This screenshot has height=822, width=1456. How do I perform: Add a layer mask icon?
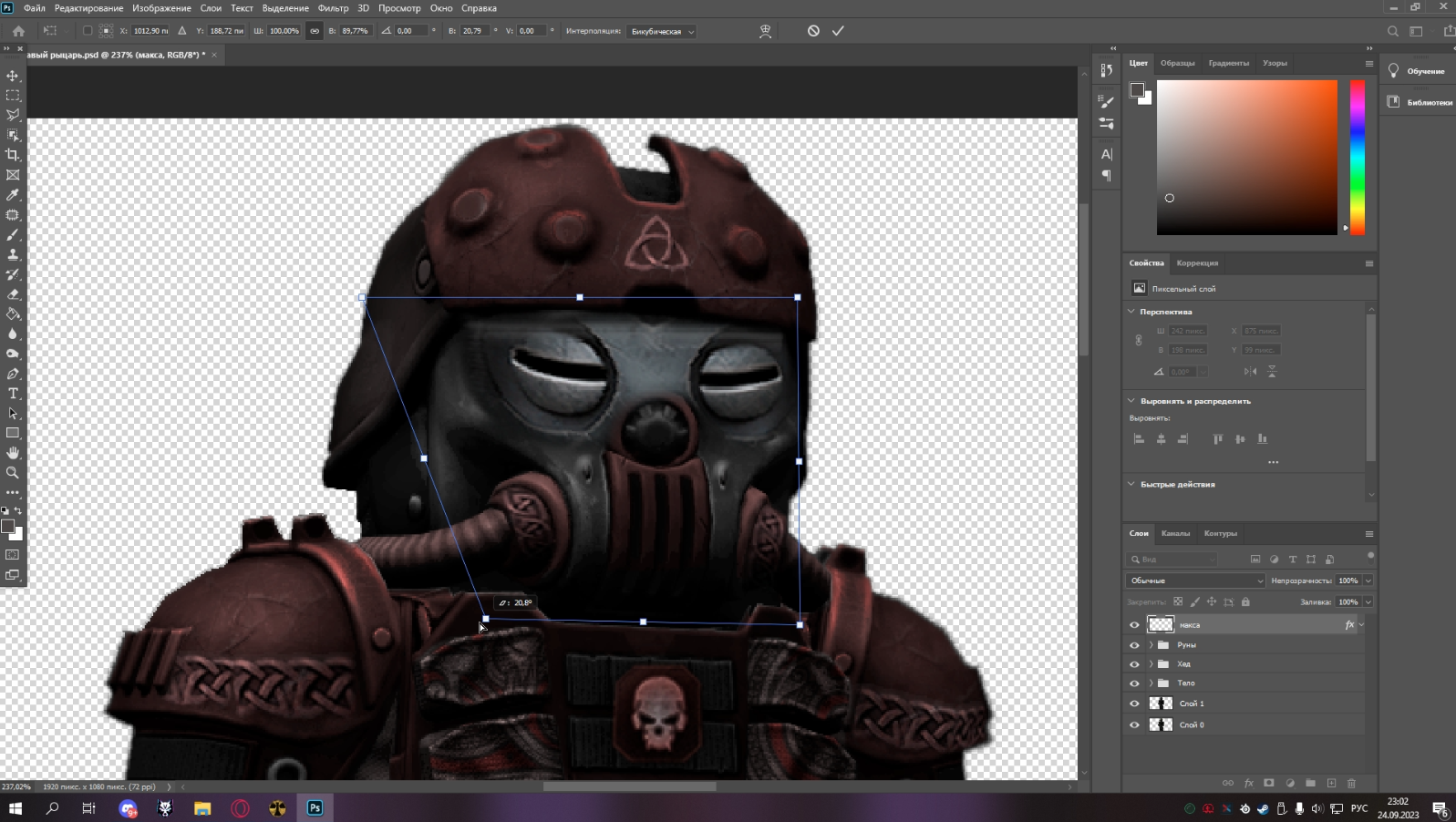(x=1268, y=783)
